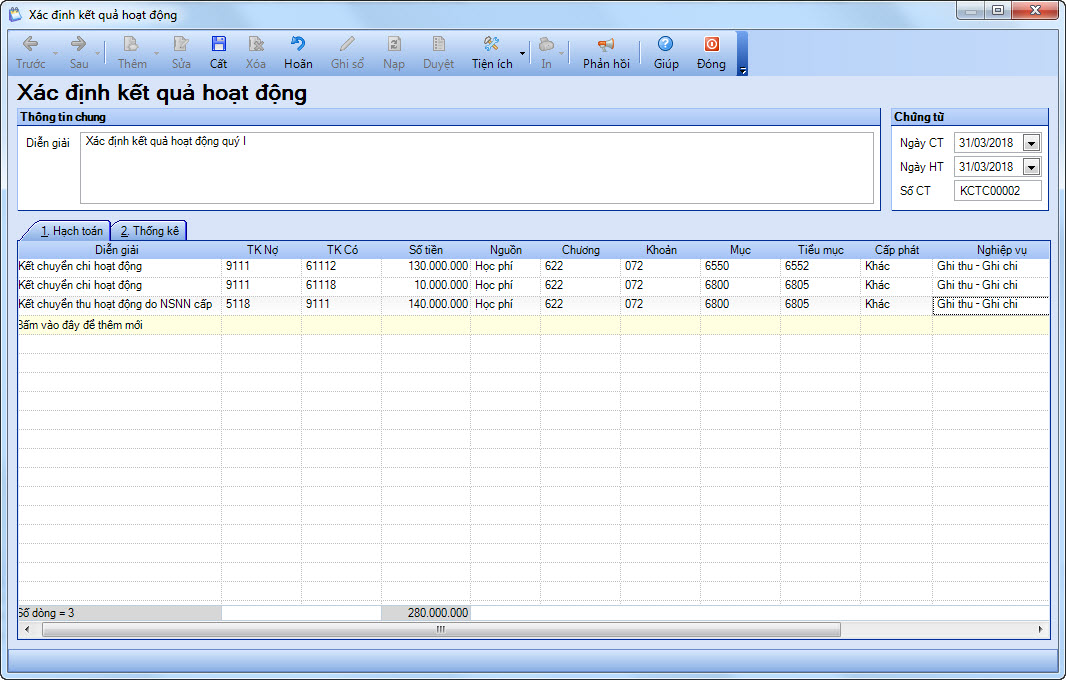Open help with Giúp
This screenshot has width=1066, height=680.
pyautogui.click(x=666, y=53)
